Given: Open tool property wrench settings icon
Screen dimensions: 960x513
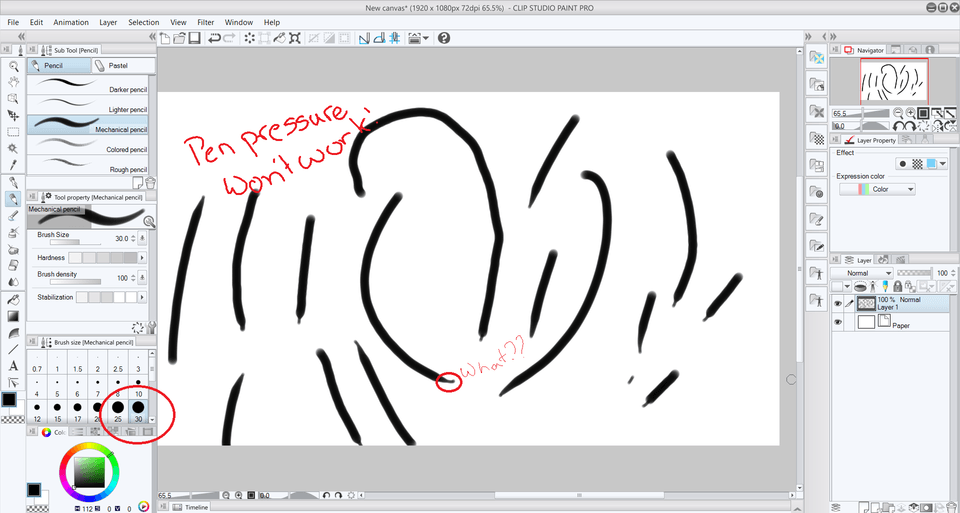Looking at the screenshot, I should pos(152,328).
